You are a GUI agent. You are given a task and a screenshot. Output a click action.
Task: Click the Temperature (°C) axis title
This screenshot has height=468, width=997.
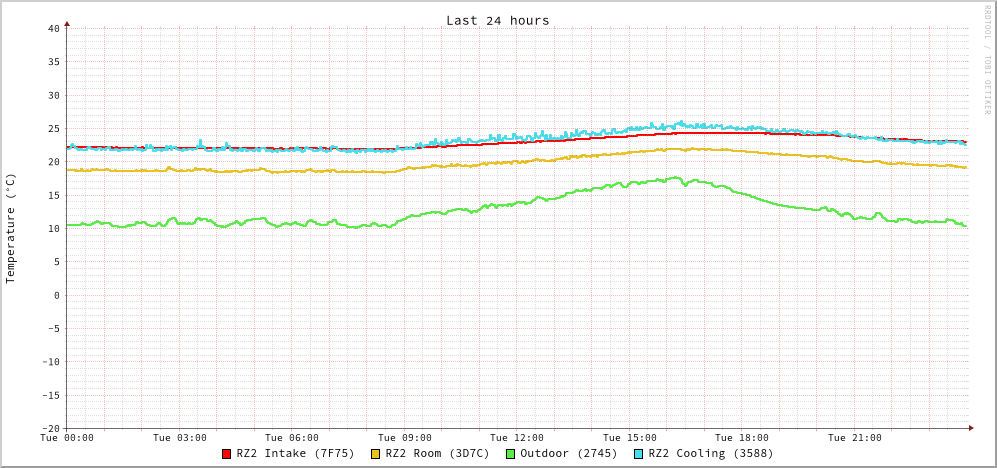(x=11, y=228)
